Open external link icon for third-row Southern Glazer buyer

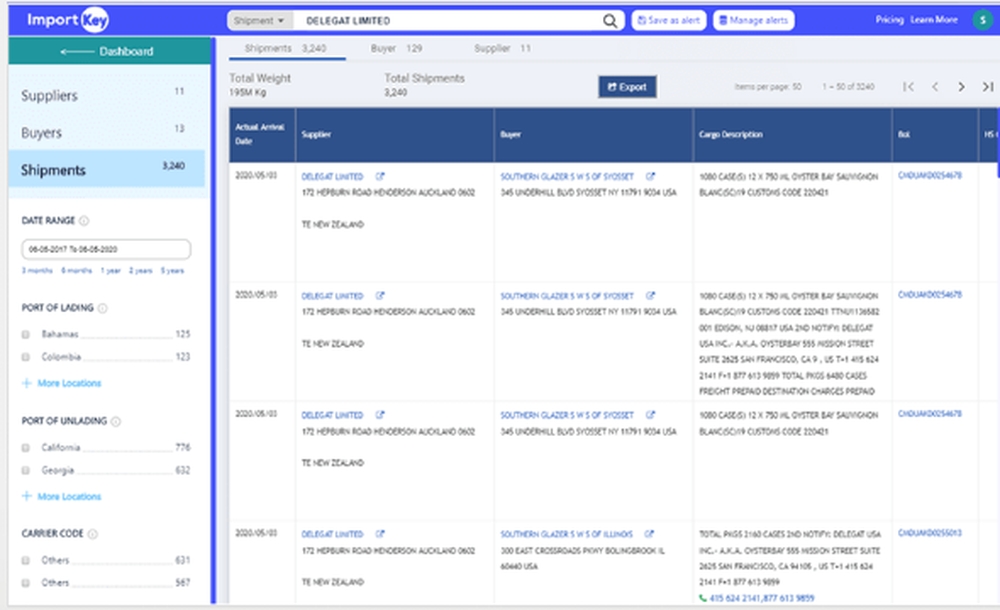point(650,415)
